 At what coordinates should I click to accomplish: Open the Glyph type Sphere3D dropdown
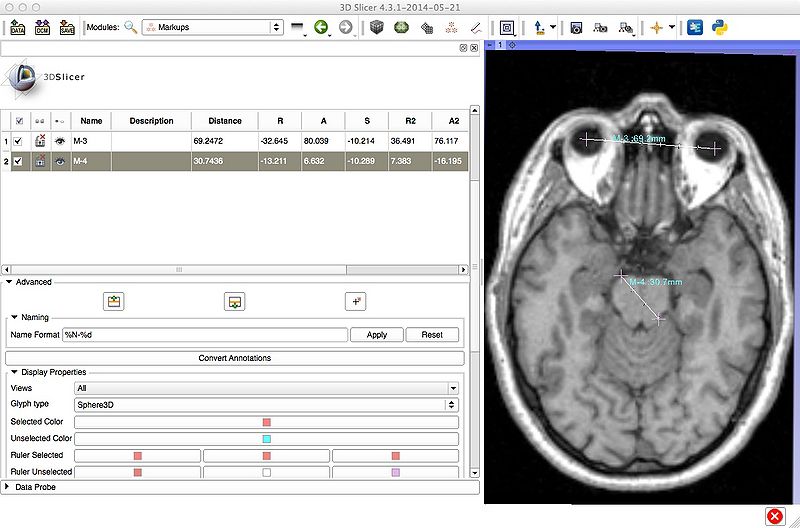coord(266,405)
